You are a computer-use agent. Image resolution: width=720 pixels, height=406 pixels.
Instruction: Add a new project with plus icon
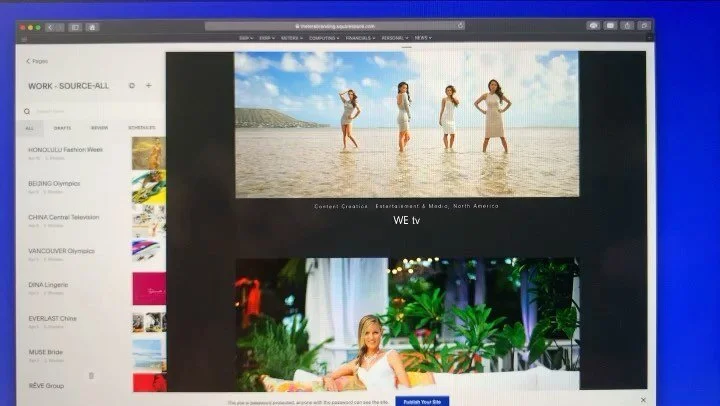pos(148,85)
